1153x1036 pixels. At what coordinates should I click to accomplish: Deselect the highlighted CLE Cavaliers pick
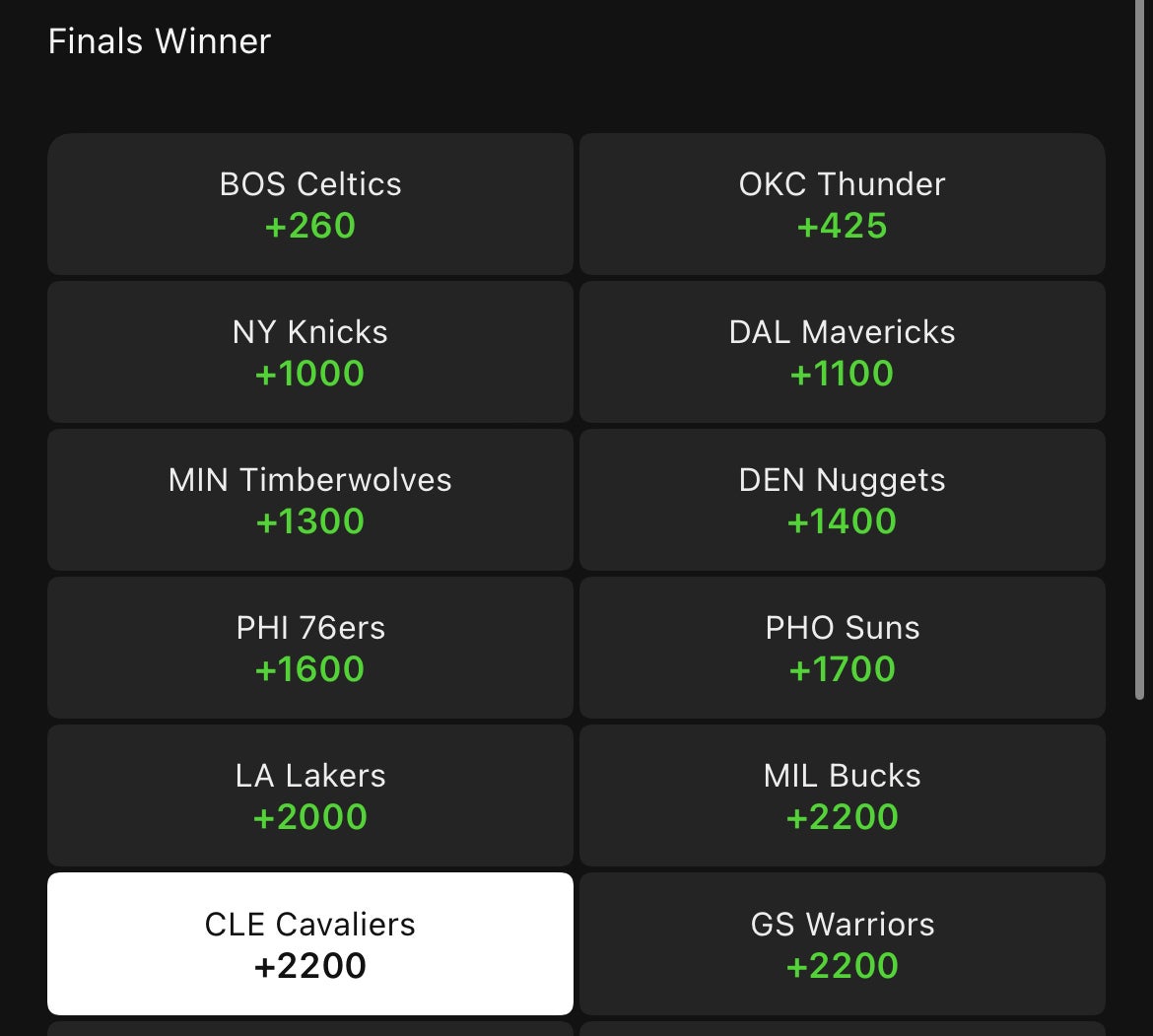pos(310,943)
